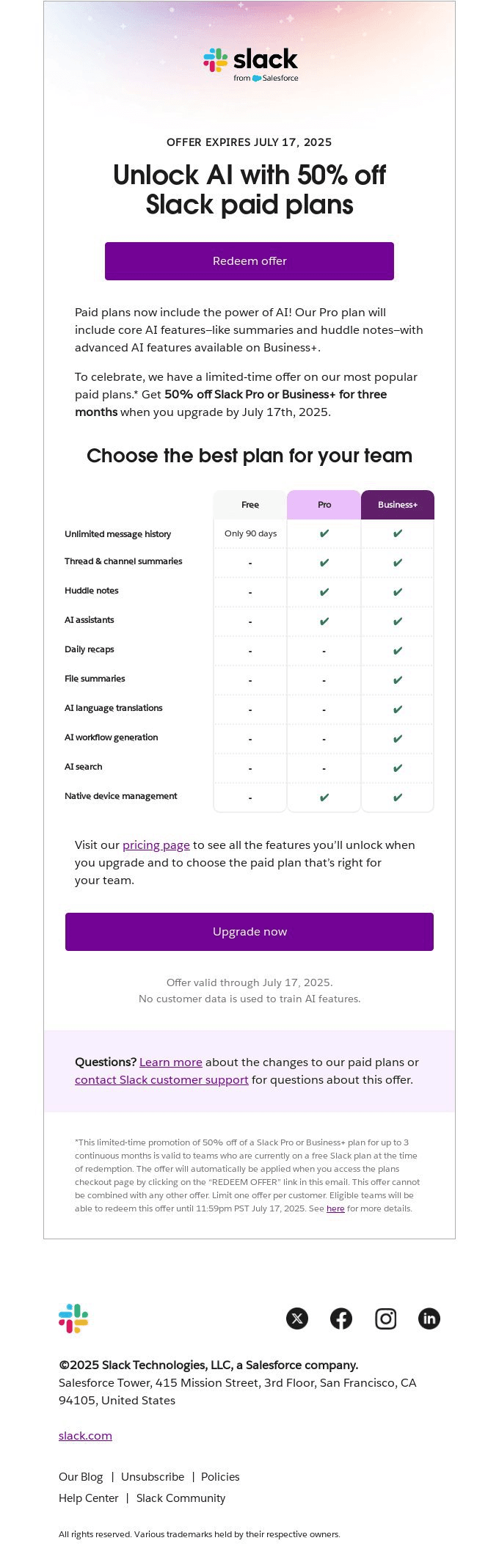Select the Business+ plan column header

pos(397,505)
